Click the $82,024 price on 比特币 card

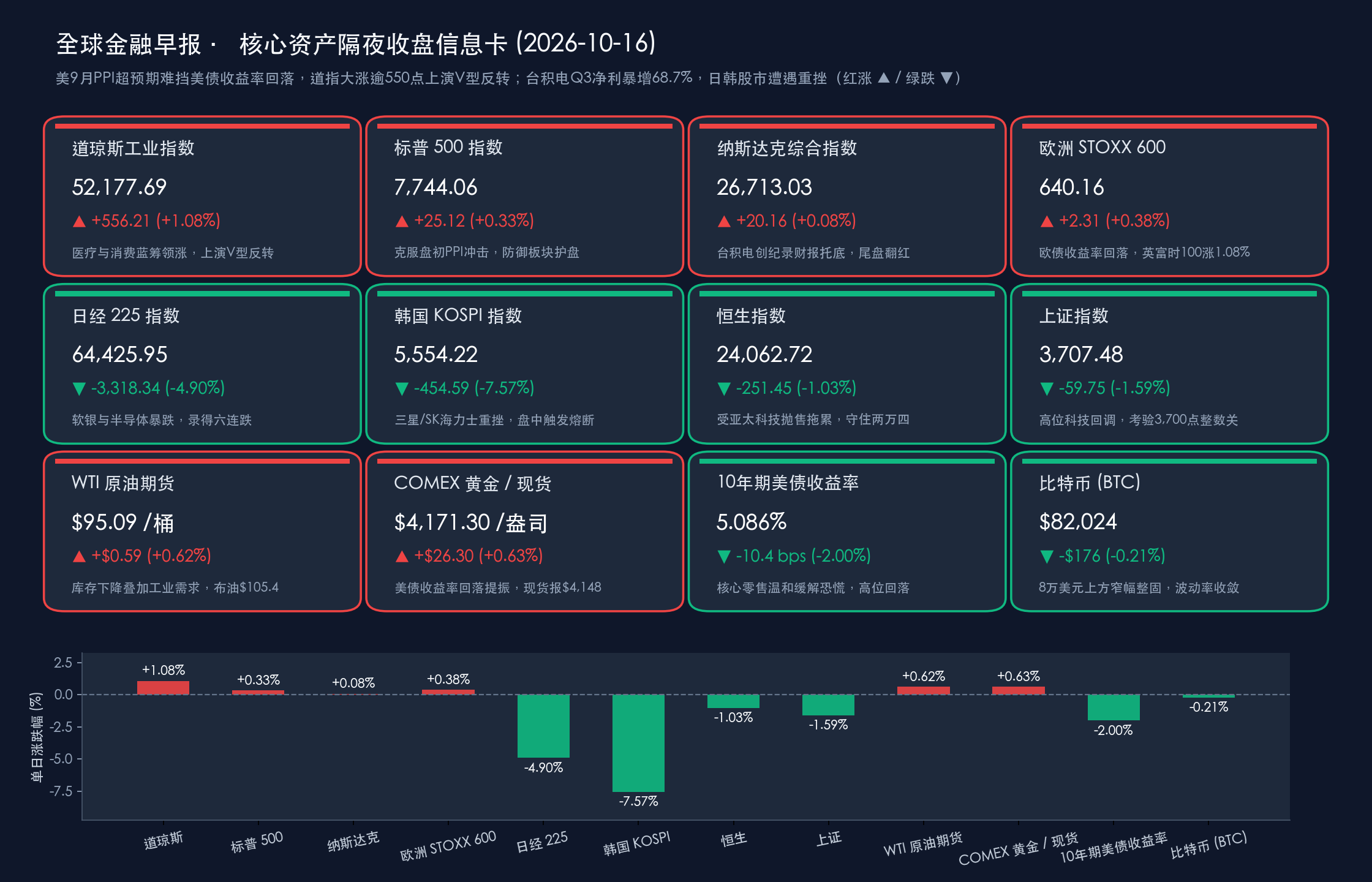[x=1078, y=522]
